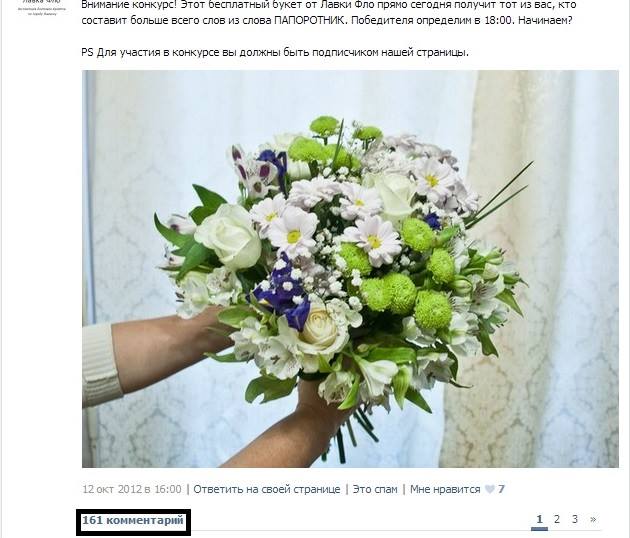Viewport: 630px width, 538px height.
Task: Open the post date 12 окт 2012 link
Action: pos(132,489)
